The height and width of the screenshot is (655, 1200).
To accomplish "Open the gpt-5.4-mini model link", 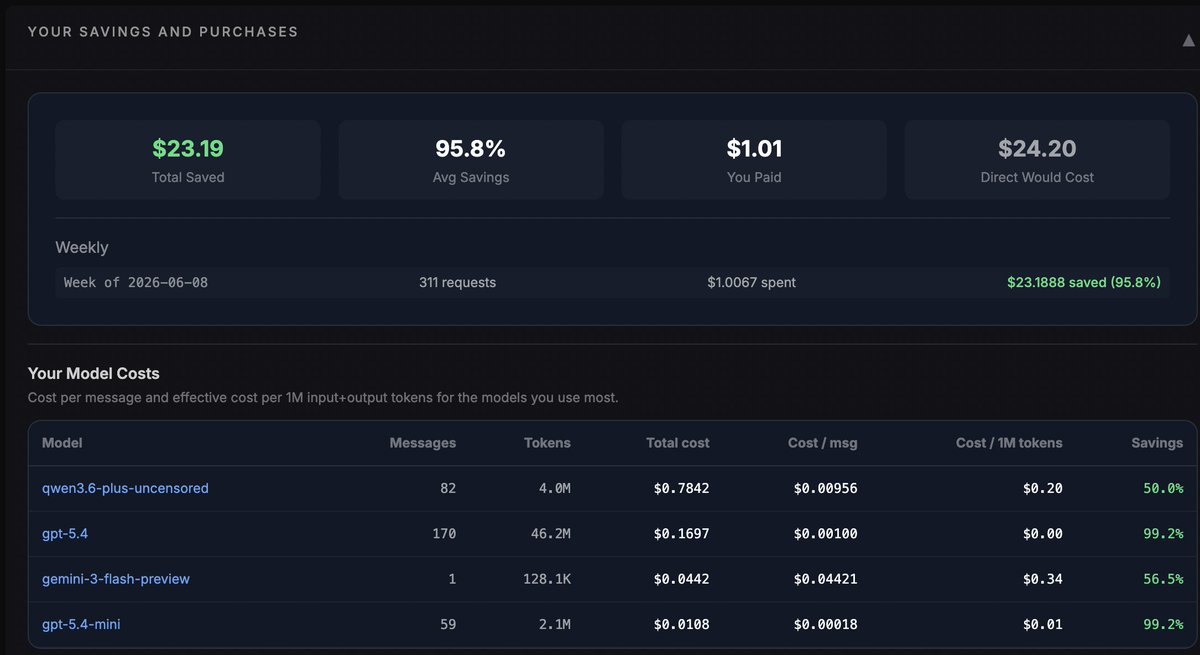I will pyautogui.click(x=82, y=625).
